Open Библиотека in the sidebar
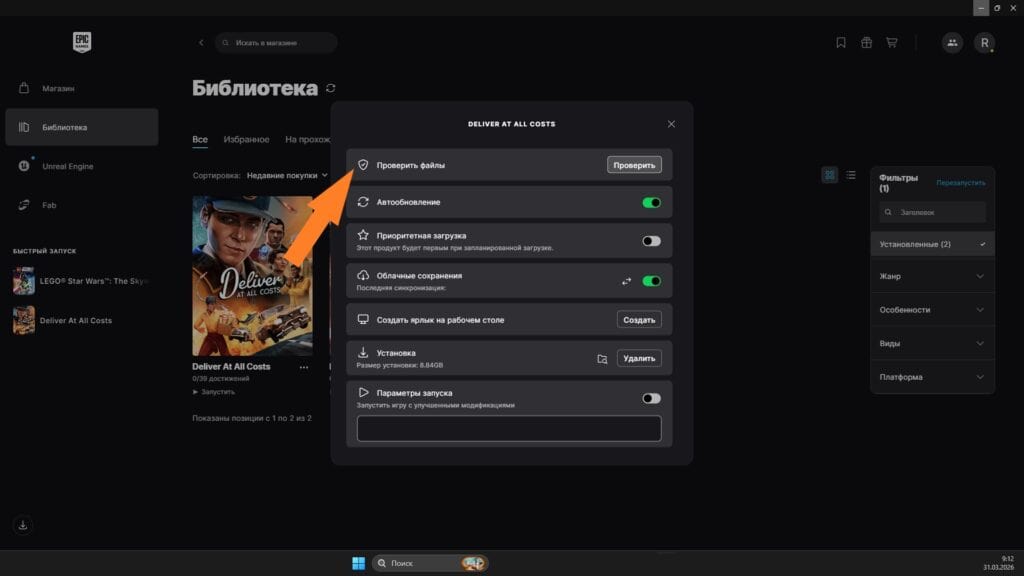 (82, 127)
